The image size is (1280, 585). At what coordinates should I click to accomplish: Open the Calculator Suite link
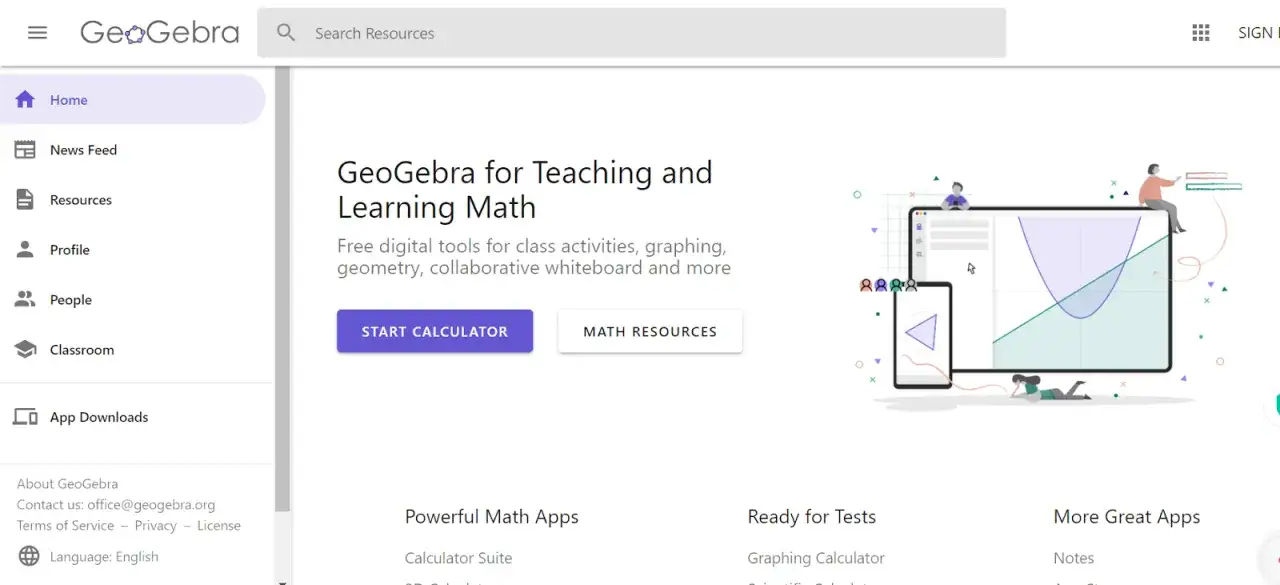(458, 557)
